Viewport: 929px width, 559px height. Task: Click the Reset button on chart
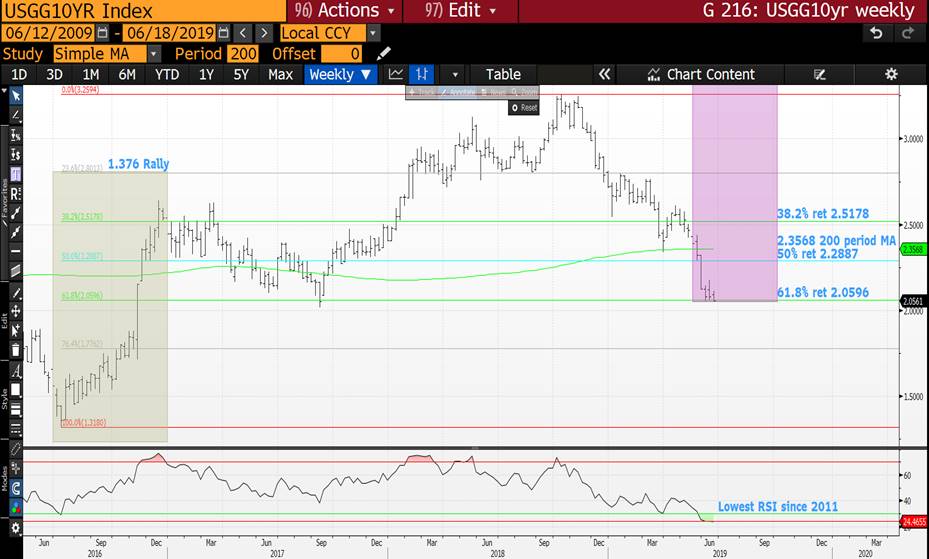click(524, 108)
